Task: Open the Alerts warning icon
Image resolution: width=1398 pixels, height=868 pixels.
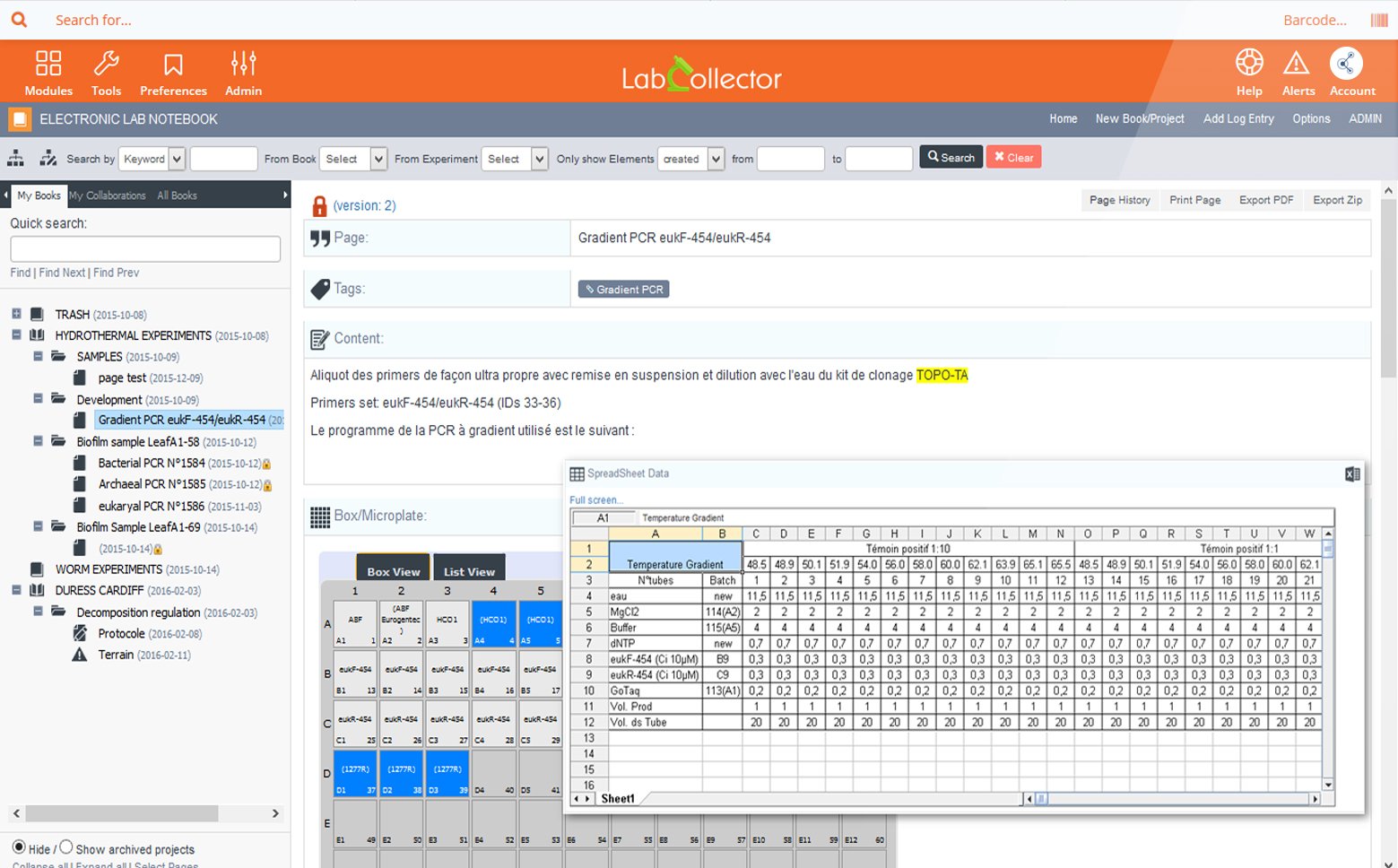Action: coord(1296,63)
